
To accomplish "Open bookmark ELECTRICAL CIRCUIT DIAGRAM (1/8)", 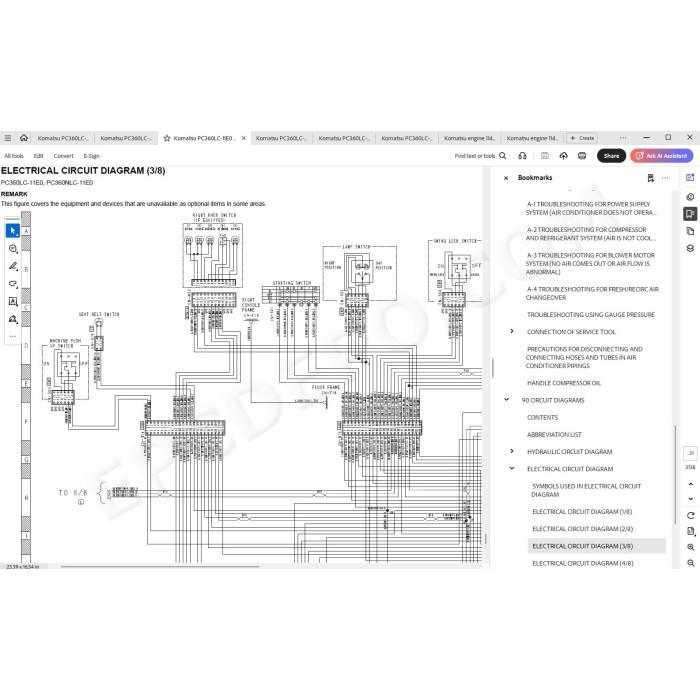I will [x=582, y=512].
